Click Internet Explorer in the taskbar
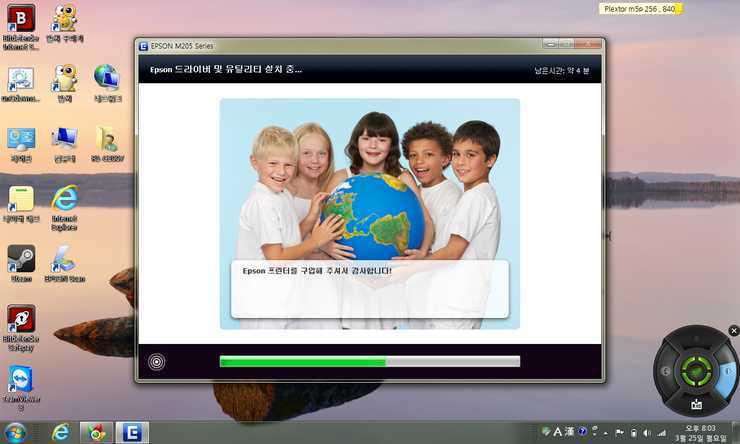 pos(61,432)
